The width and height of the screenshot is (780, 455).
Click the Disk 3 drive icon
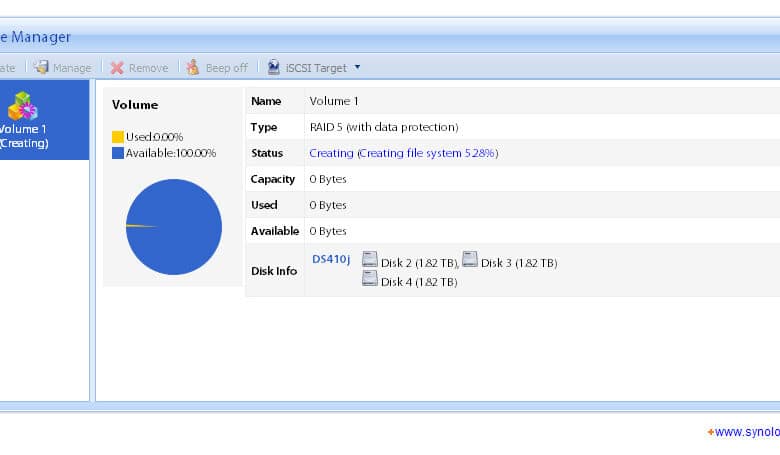470,259
